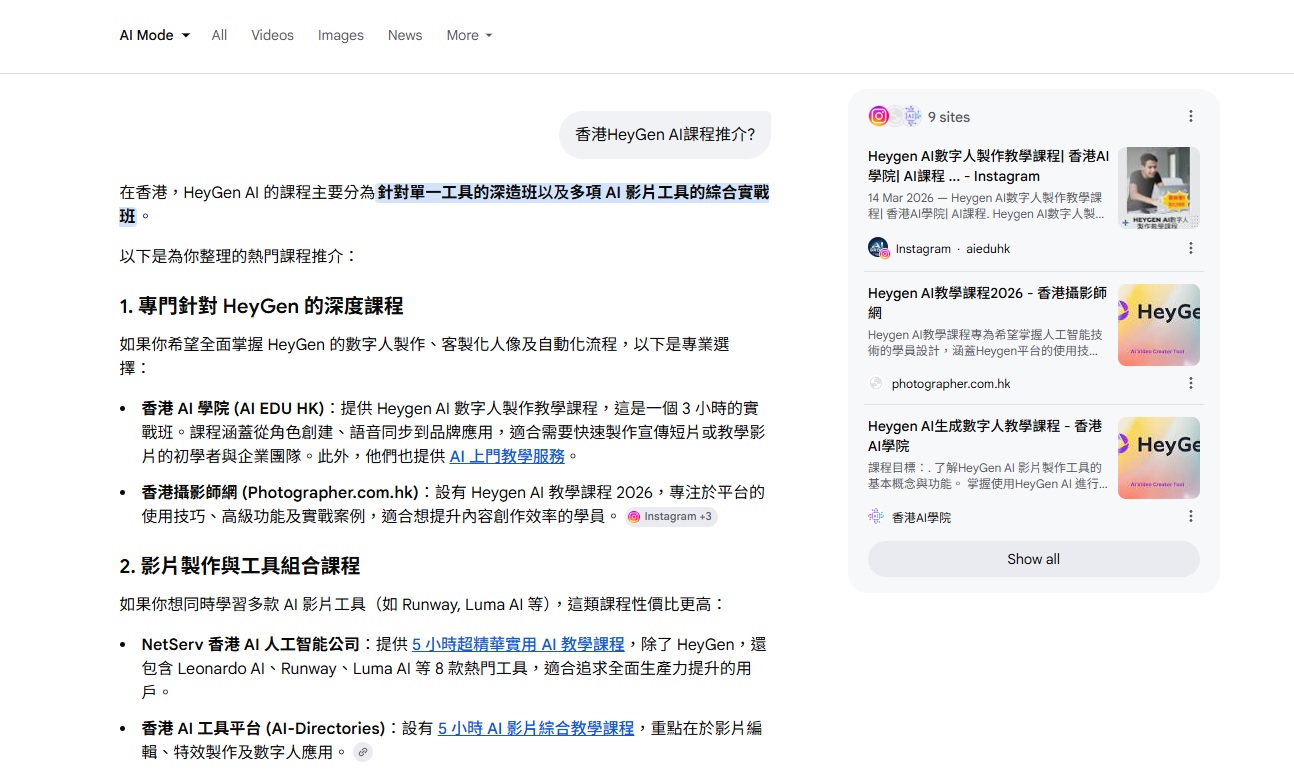Click the Show all sites button
The width and height of the screenshot is (1294, 773).
pos(1034,559)
